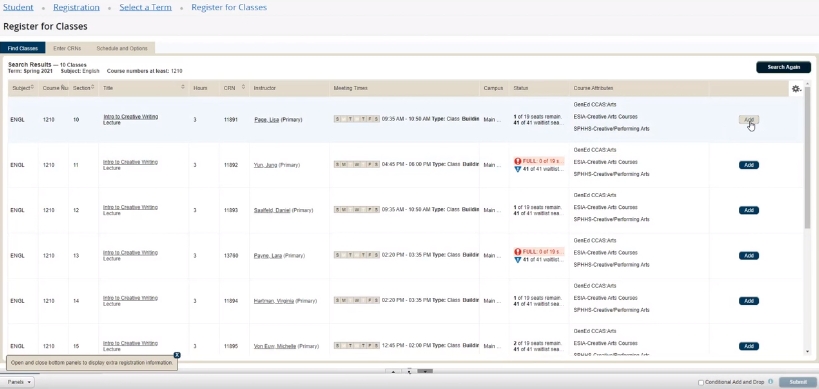Click the info icon beside Conditional Add and Drop
Image resolution: width=819 pixels, height=389 pixels.
(x=770, y=382)
